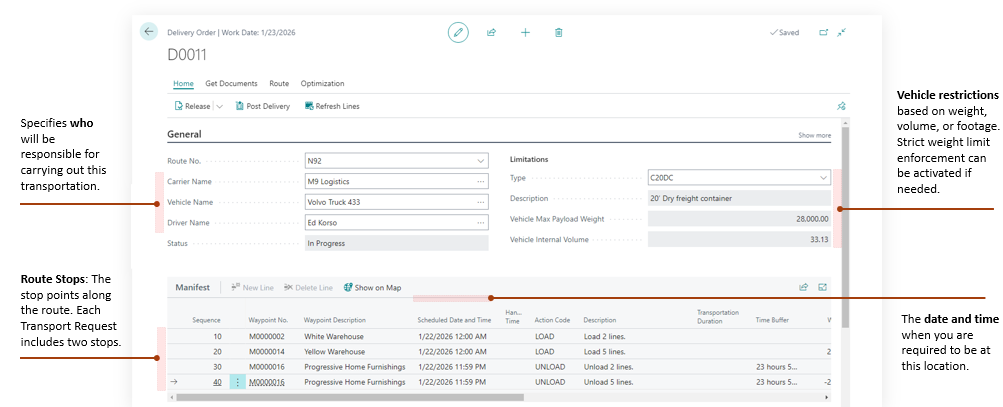Click Show more in General section
The height and width of the screenshot is (407, 1003).
[x=814, y=135]
